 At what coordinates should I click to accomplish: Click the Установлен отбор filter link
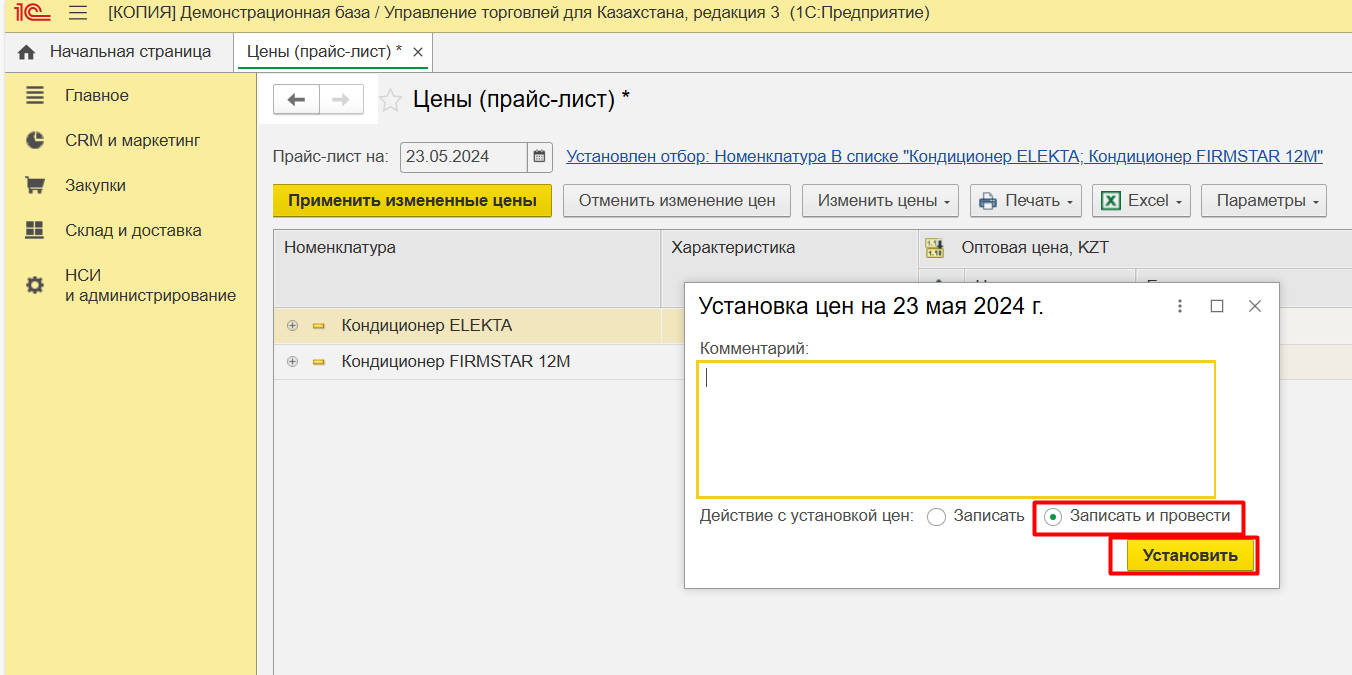(x=944, y=157)
